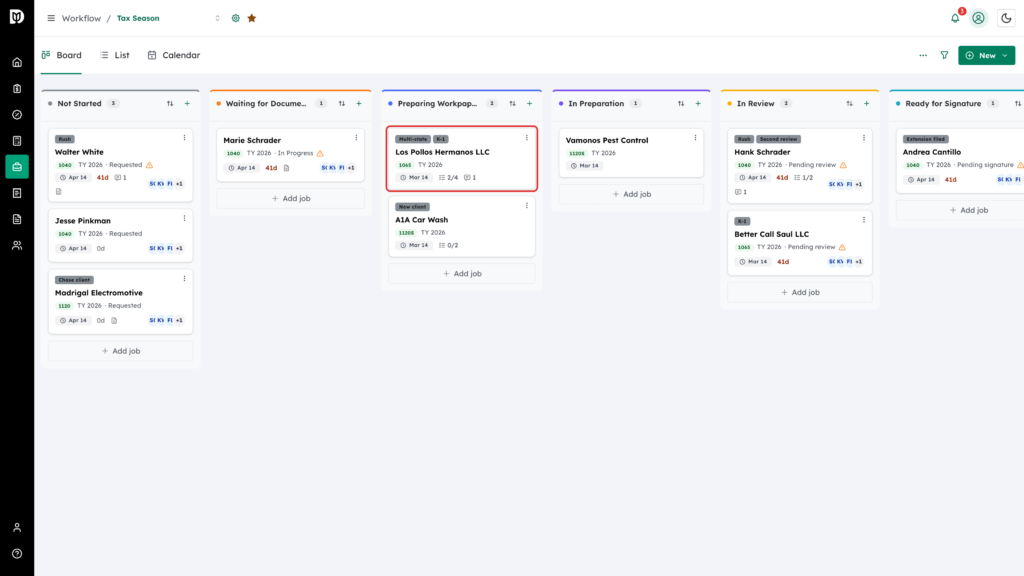Open the Andrea Cantillo job card
Screen dimensions: 1024x576
tap(960, 161)
